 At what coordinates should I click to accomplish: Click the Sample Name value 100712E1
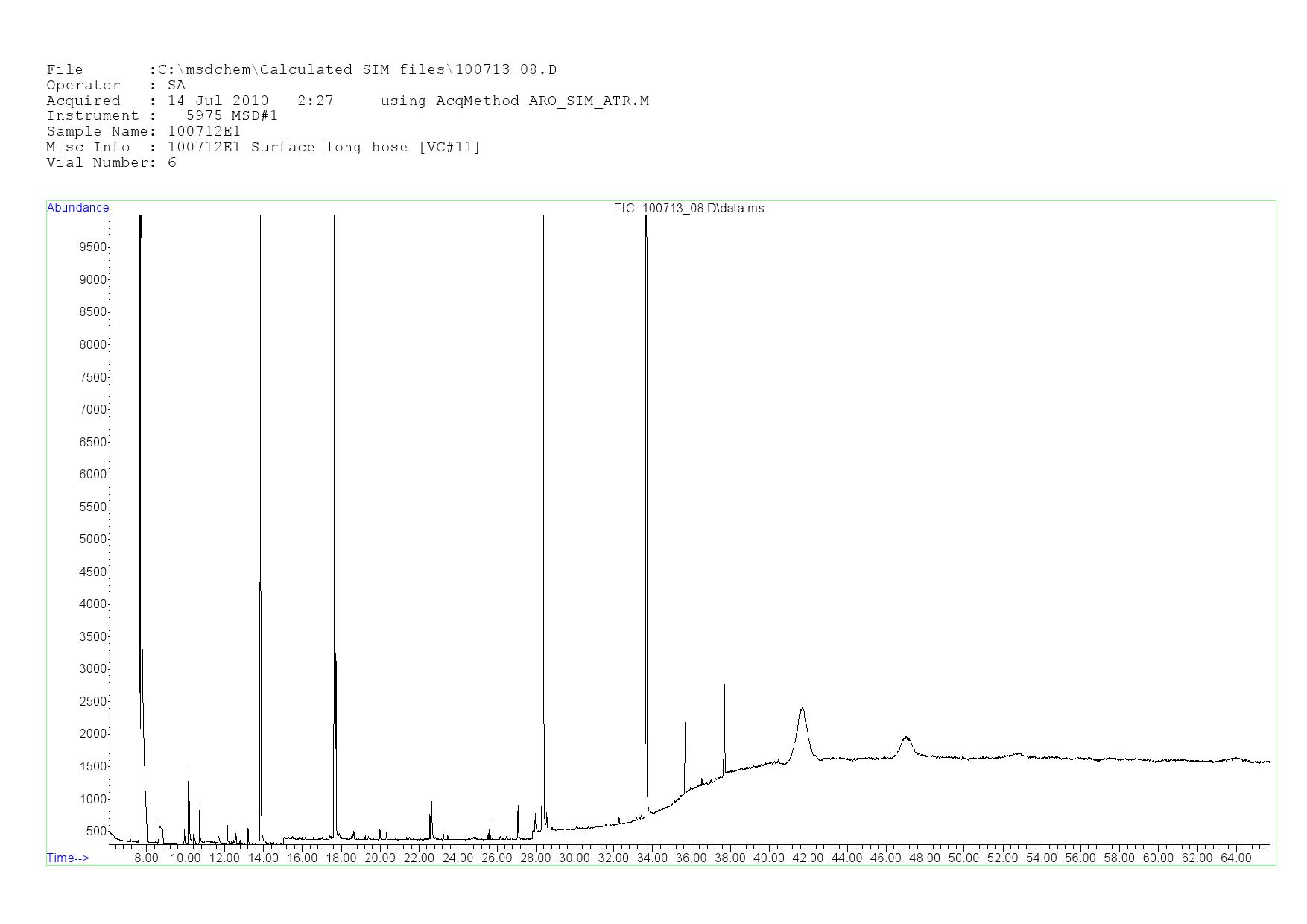point(204,132)
